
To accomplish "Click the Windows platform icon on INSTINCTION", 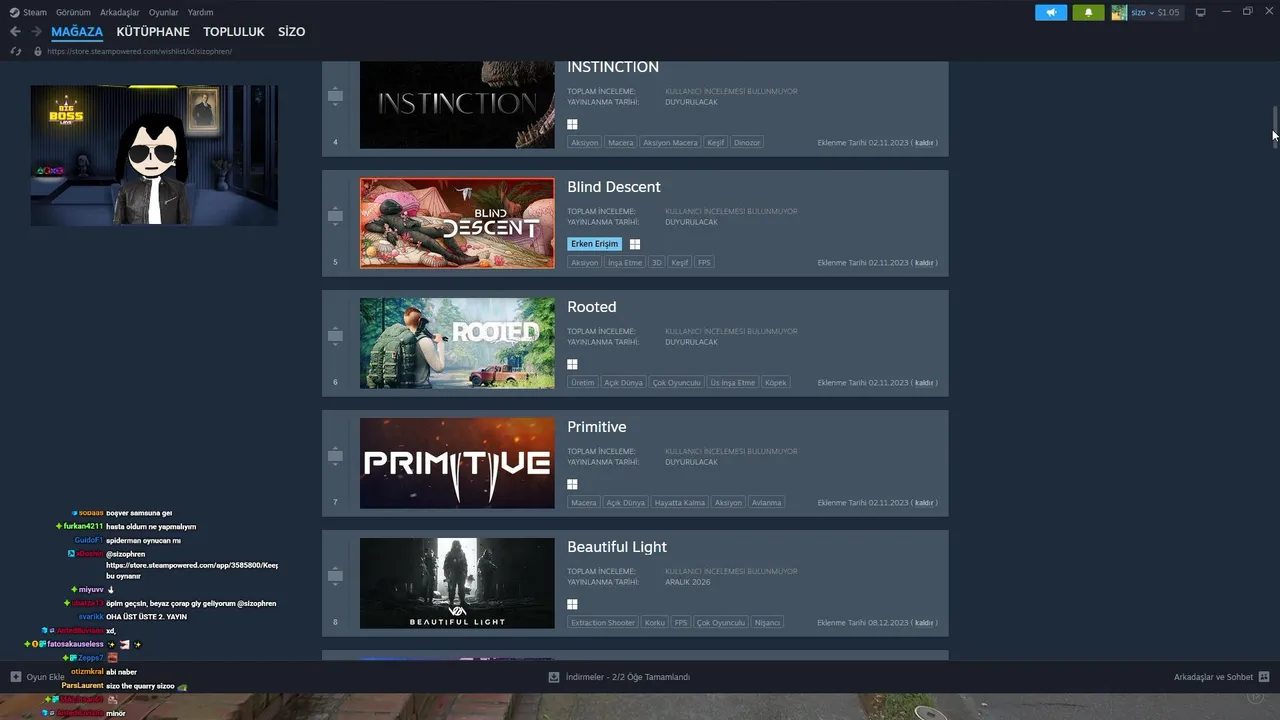I will point(573,125).
